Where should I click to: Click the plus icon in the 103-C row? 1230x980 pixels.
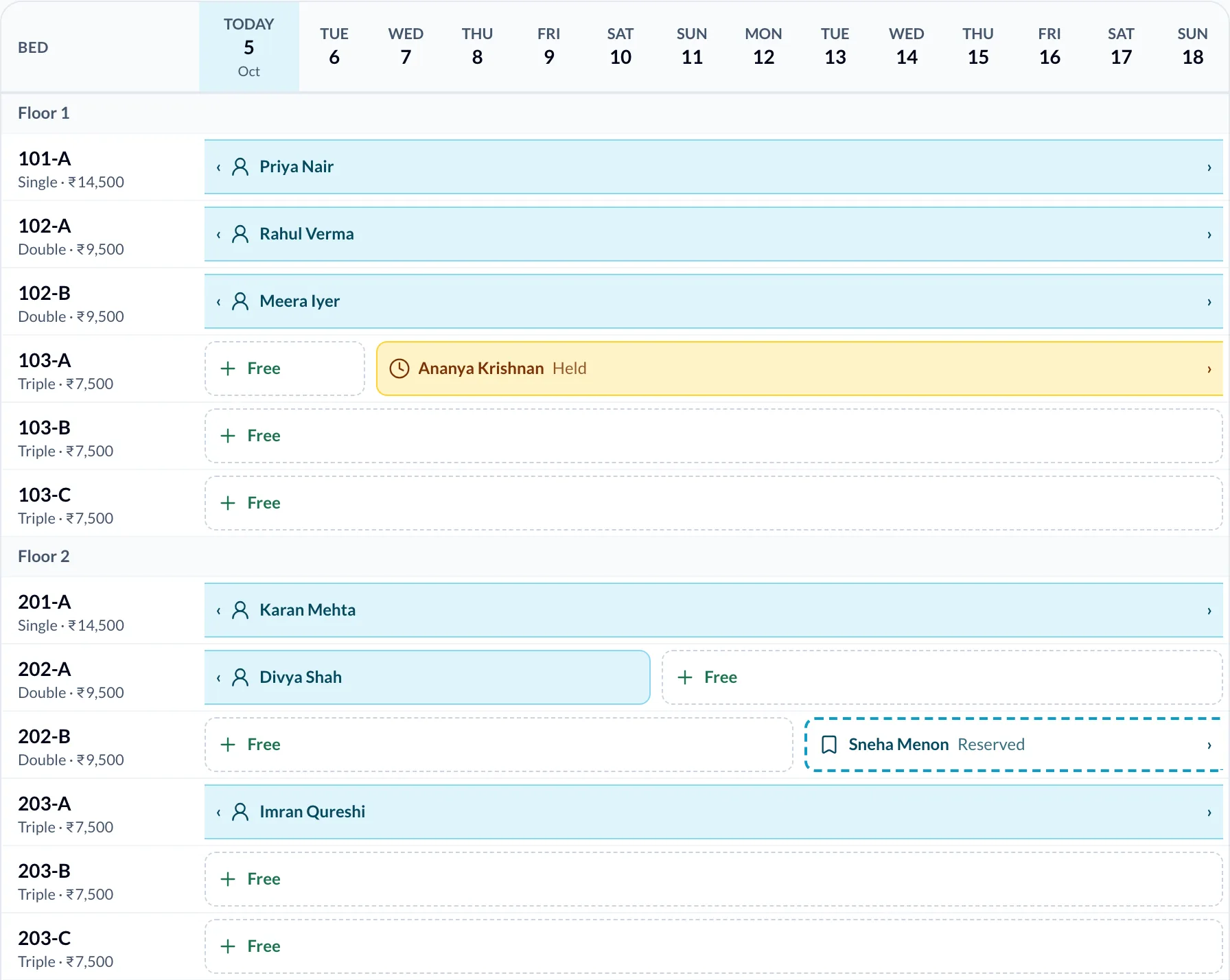[x=228, y=503]
